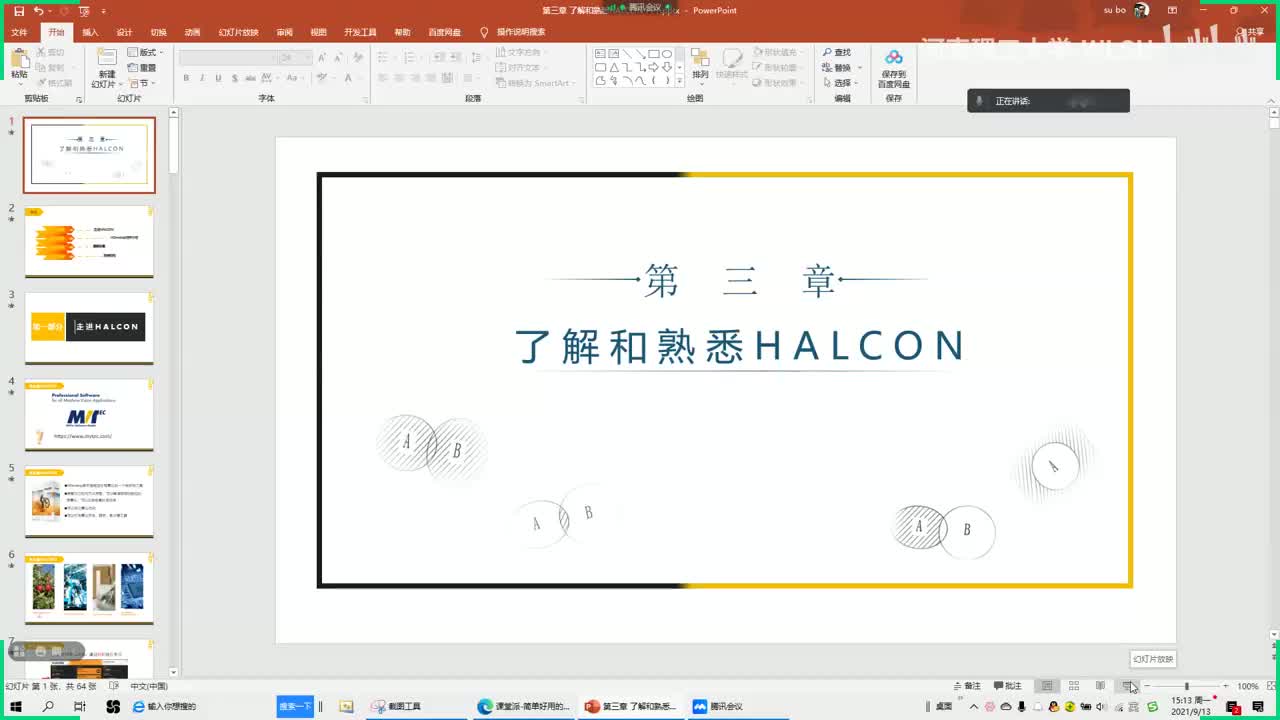This screenshot has height=720, width=1280.
Task: Click the zoom in plus button
Action: (1226, 686)
